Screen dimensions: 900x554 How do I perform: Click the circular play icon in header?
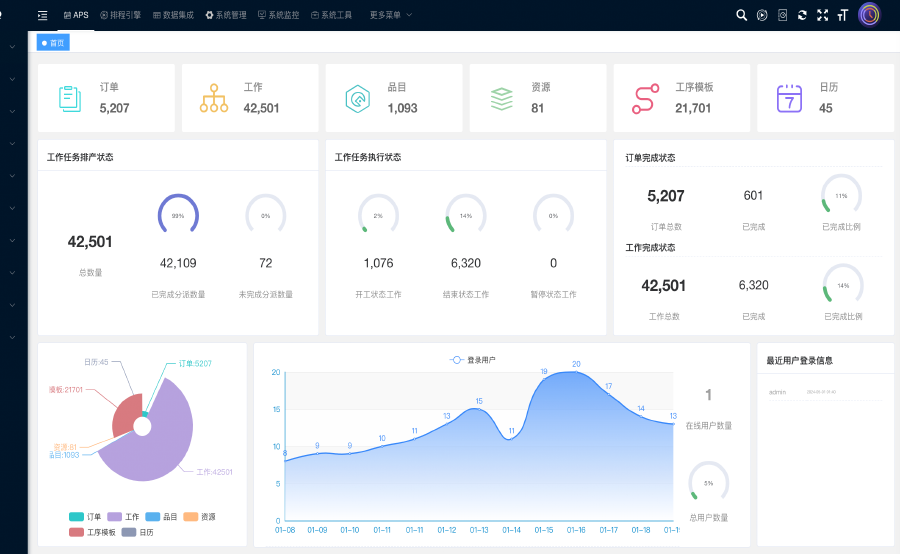[x=762, y=15]
